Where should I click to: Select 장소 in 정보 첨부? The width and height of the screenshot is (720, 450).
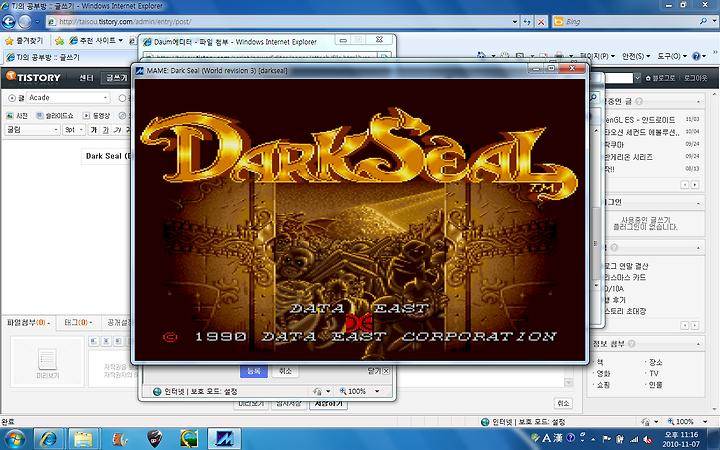[x=655, y=362]
